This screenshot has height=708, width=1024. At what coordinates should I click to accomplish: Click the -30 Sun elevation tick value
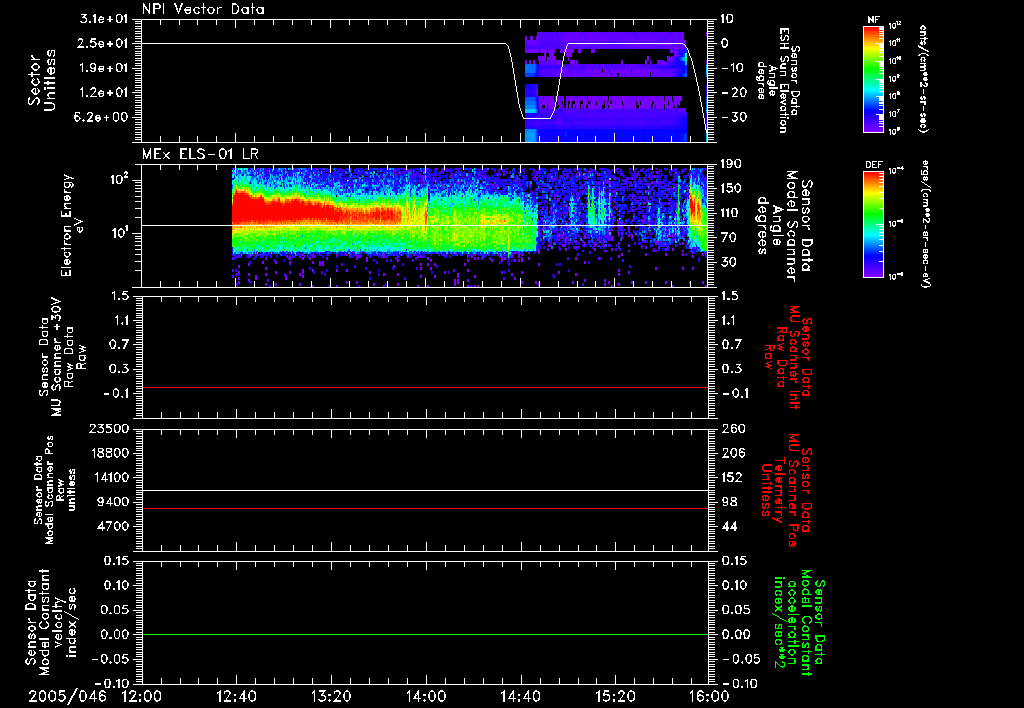tap(735, 118)
